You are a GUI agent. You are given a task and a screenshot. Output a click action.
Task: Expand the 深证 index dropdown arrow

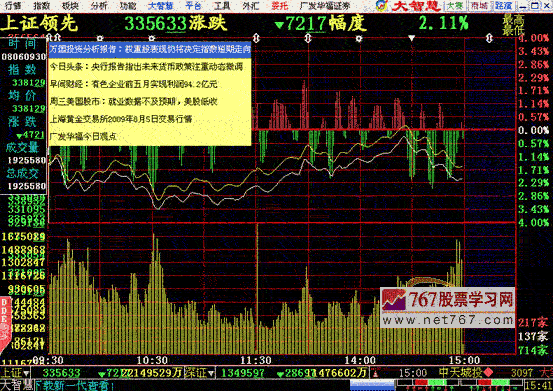tap(211, 373)
